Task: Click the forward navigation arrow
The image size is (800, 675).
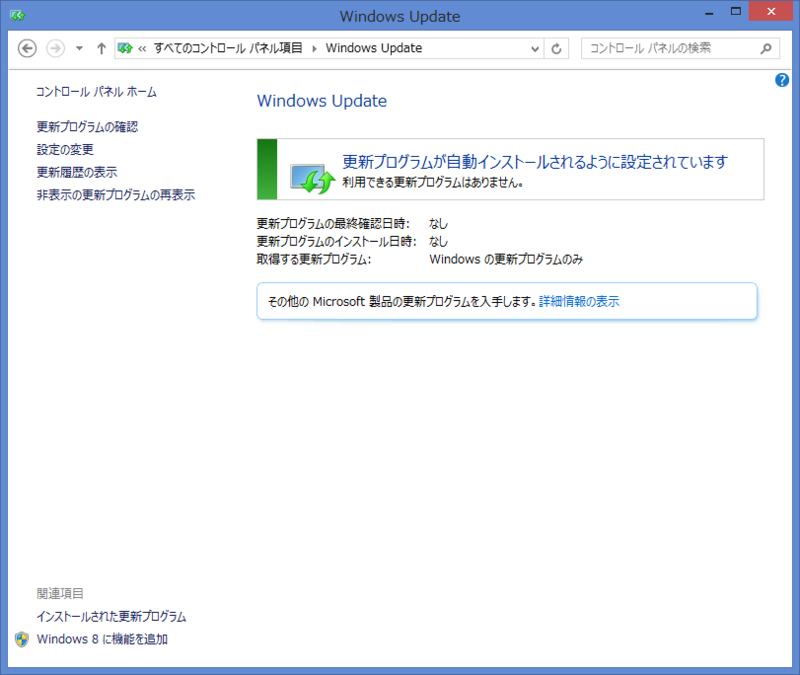Action: point(56,48)
